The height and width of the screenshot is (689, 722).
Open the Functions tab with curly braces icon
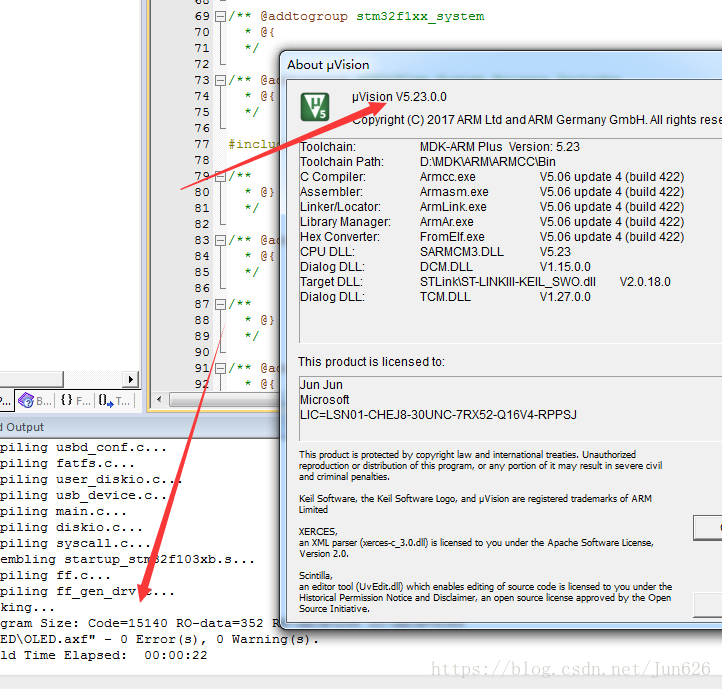pos(76,401)
